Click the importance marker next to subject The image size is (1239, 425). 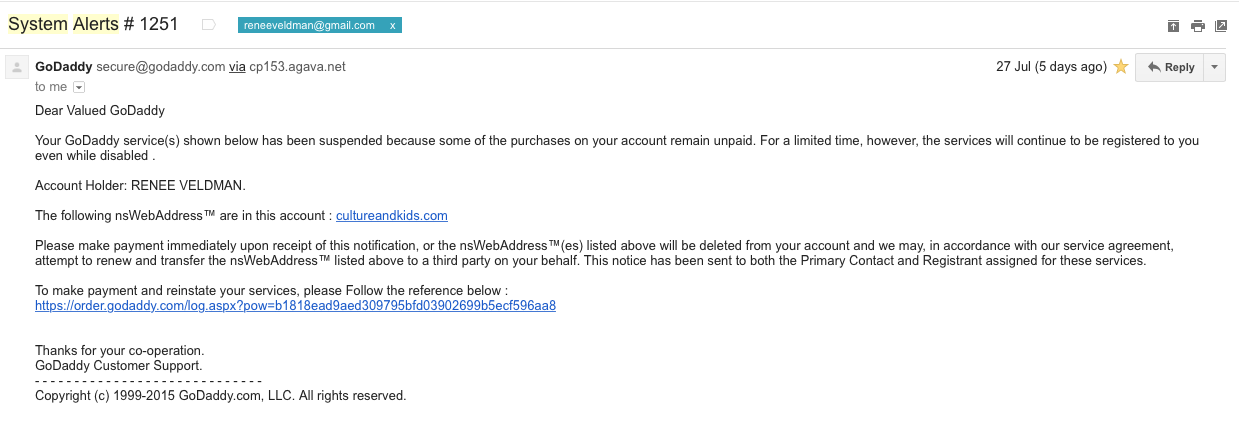(208, 25)
